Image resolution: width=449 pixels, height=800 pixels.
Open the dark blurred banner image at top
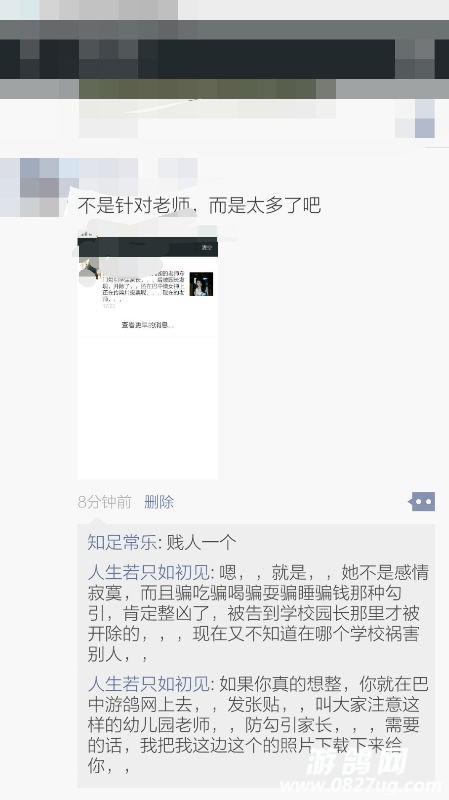[x=224, y=59]
